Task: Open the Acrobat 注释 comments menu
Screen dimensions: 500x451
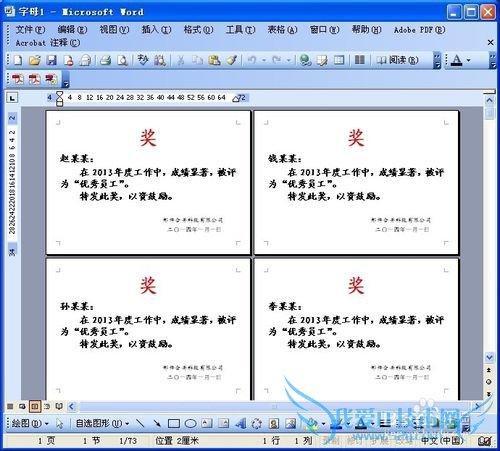Action: [x=48, y=43]
